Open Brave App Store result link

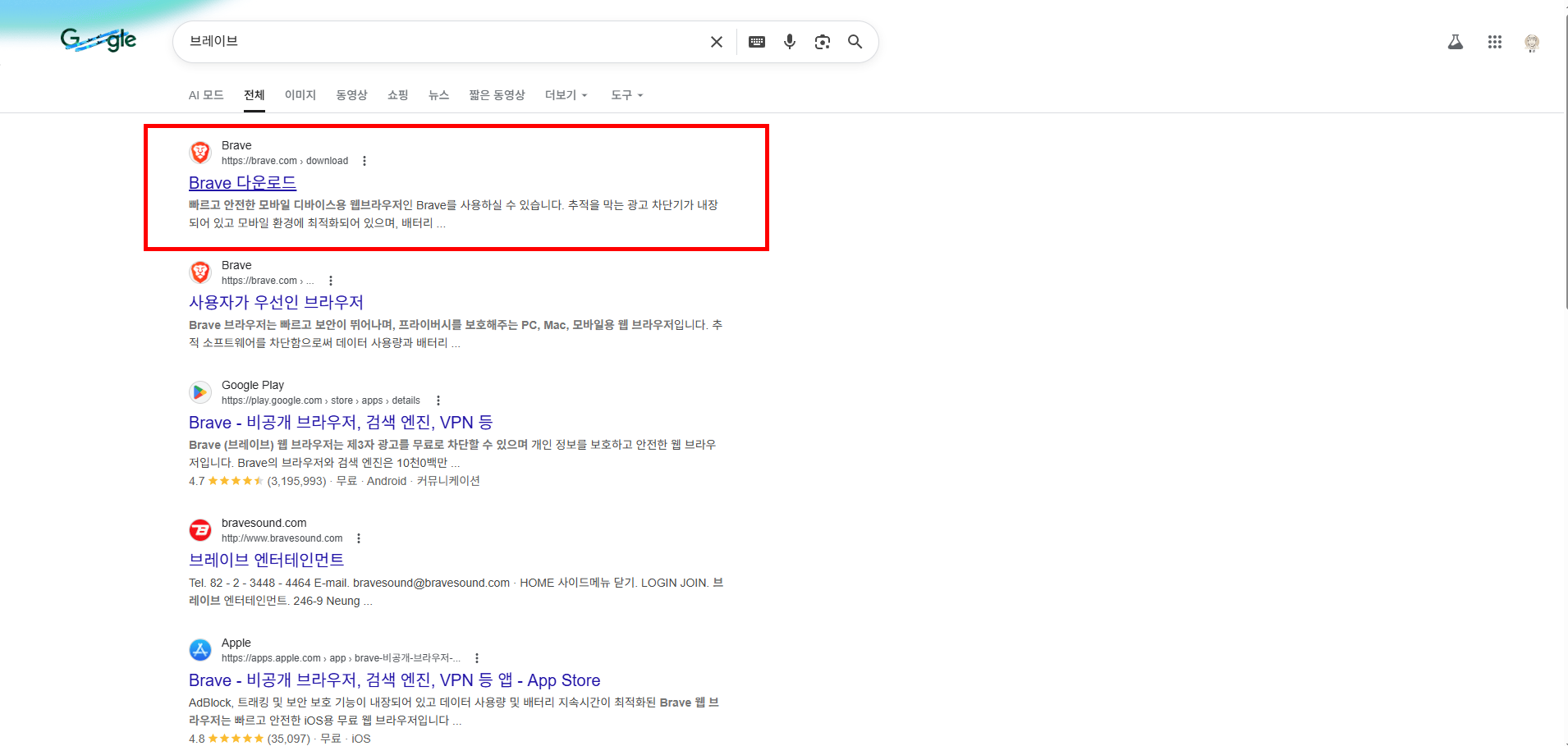(x=394, y=680)
